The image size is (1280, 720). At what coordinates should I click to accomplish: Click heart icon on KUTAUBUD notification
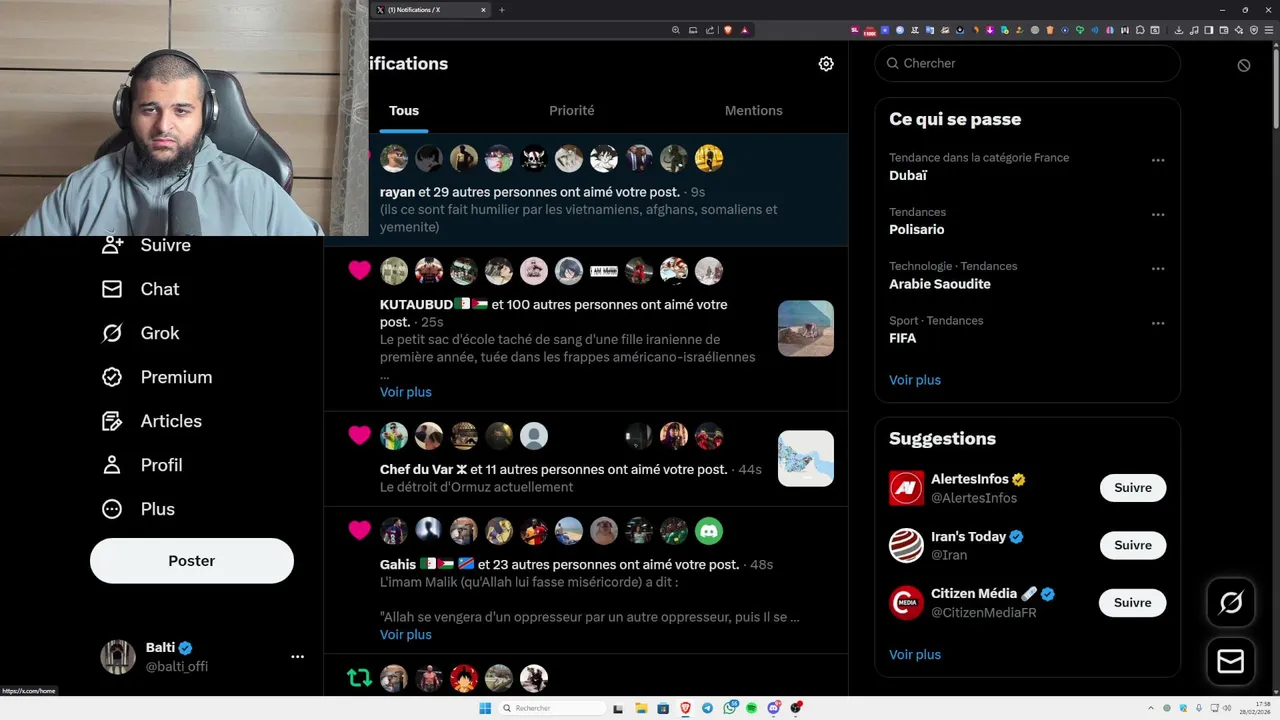click(x=359, y=270)
